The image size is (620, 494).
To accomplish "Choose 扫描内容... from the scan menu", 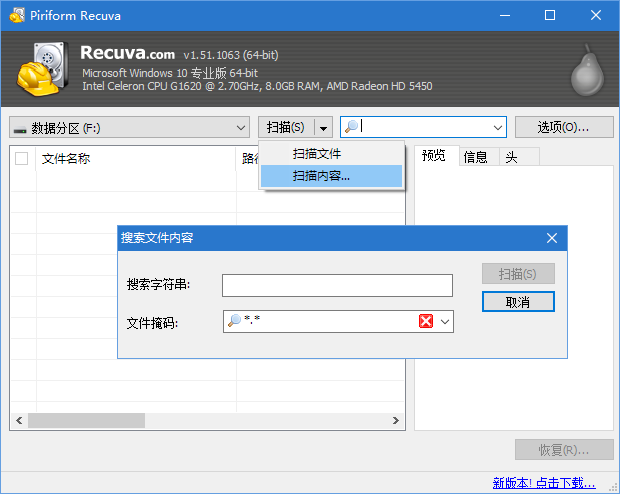I will (x=331, y=176).
